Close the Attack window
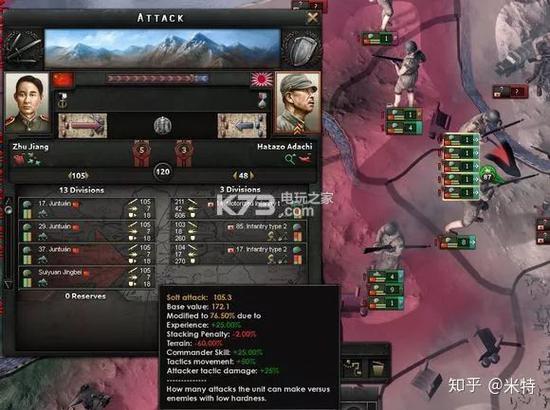The height and width of the screenshot is (410, 550). [313, 17]
